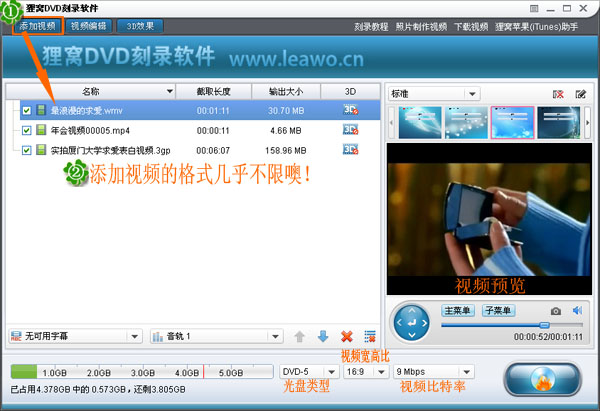
Task: Open the 标准 menu template dropdown
Action: coord(434,94)
